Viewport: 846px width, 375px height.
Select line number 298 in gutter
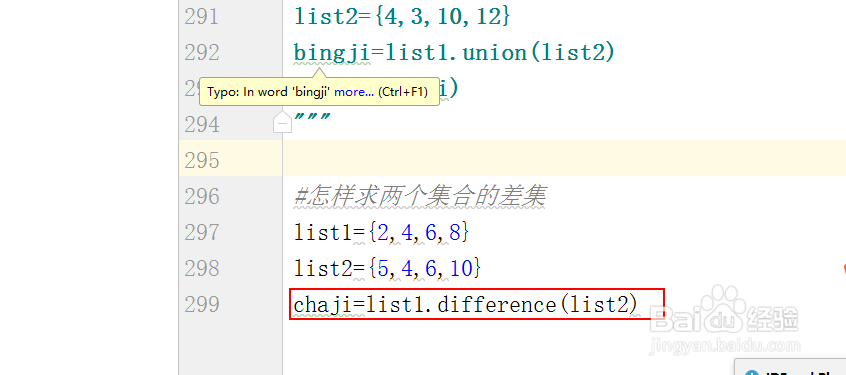[202, 268]
